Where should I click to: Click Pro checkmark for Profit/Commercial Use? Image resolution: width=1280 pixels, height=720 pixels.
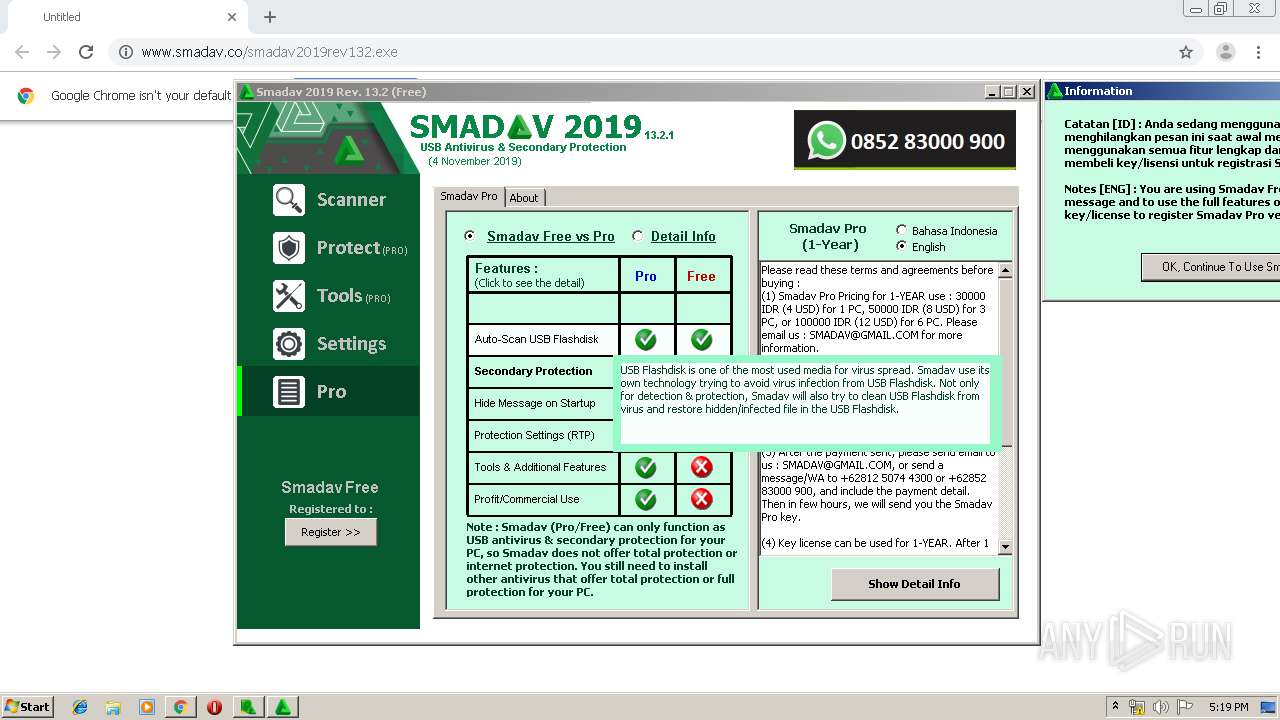click(646, 499)
